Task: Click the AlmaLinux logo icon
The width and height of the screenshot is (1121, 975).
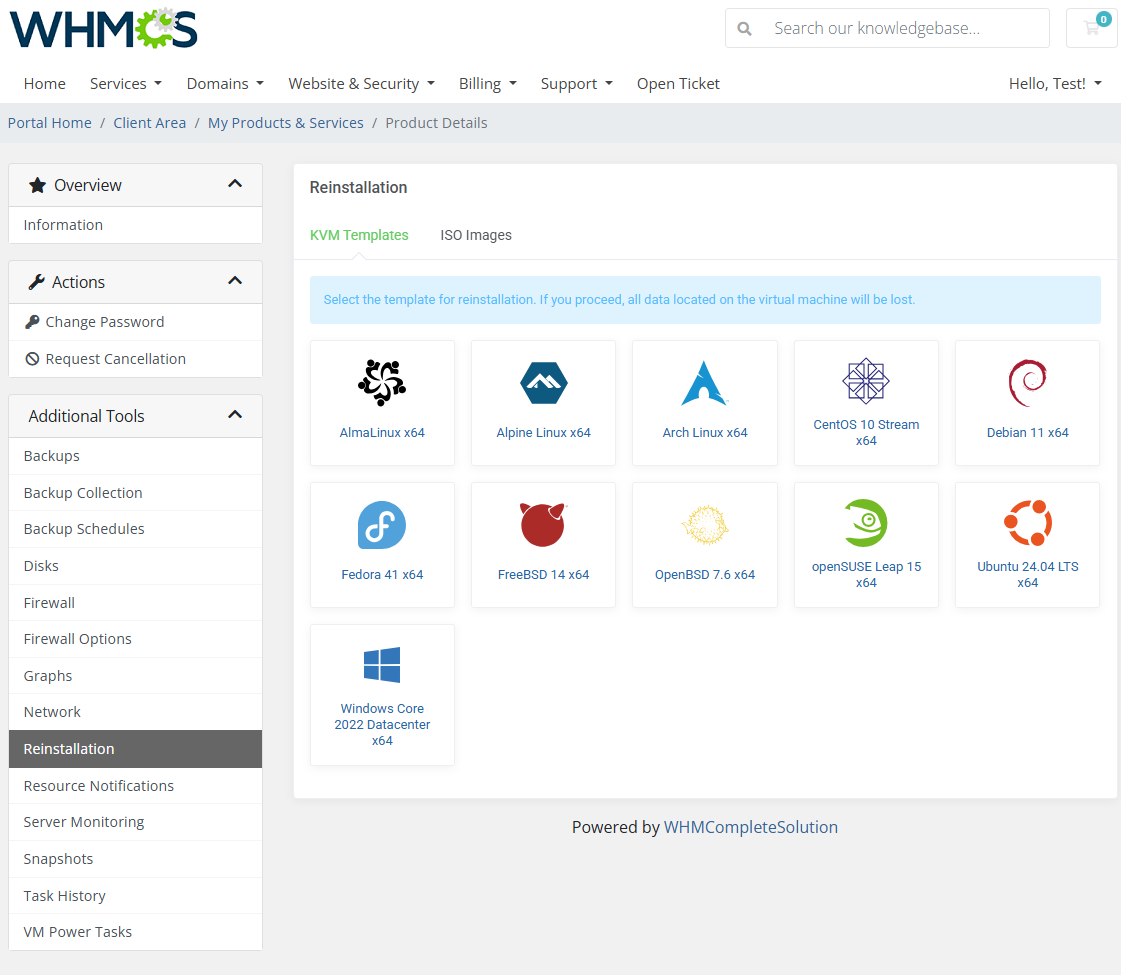Action: 382,382
